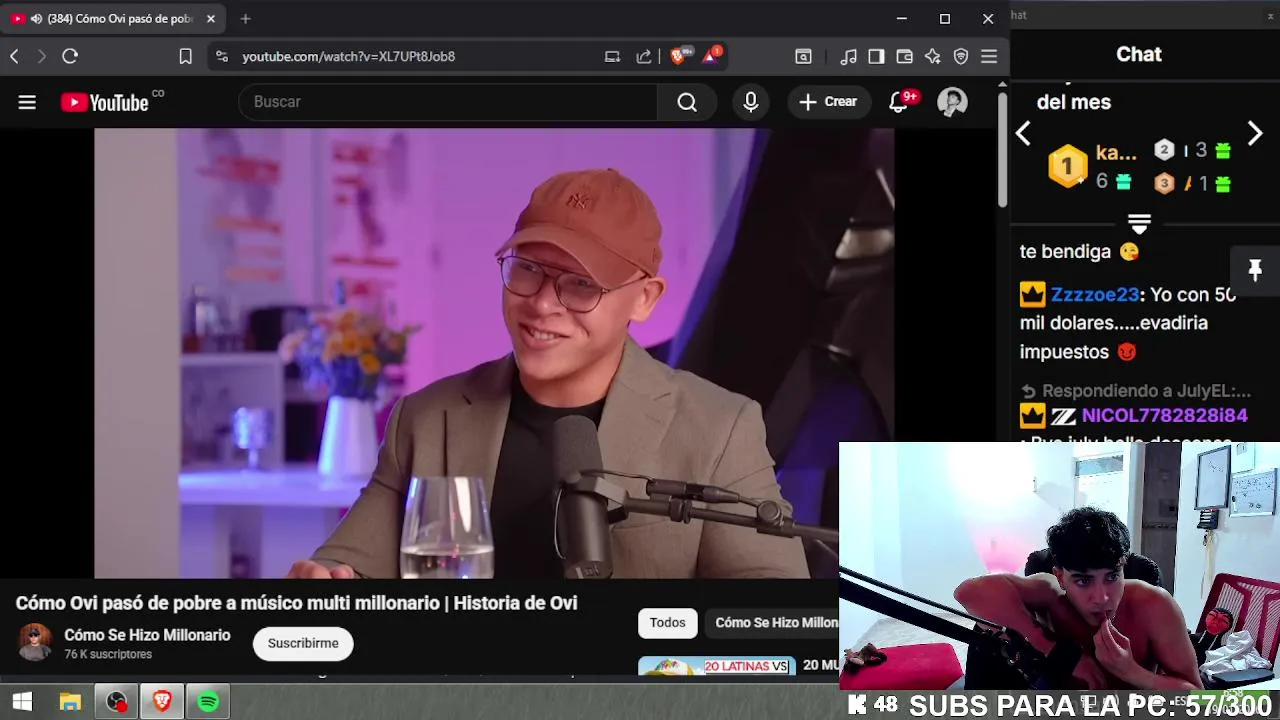Click the Crear button
The width and height of the screenshot is (1280, 720).
829,102
